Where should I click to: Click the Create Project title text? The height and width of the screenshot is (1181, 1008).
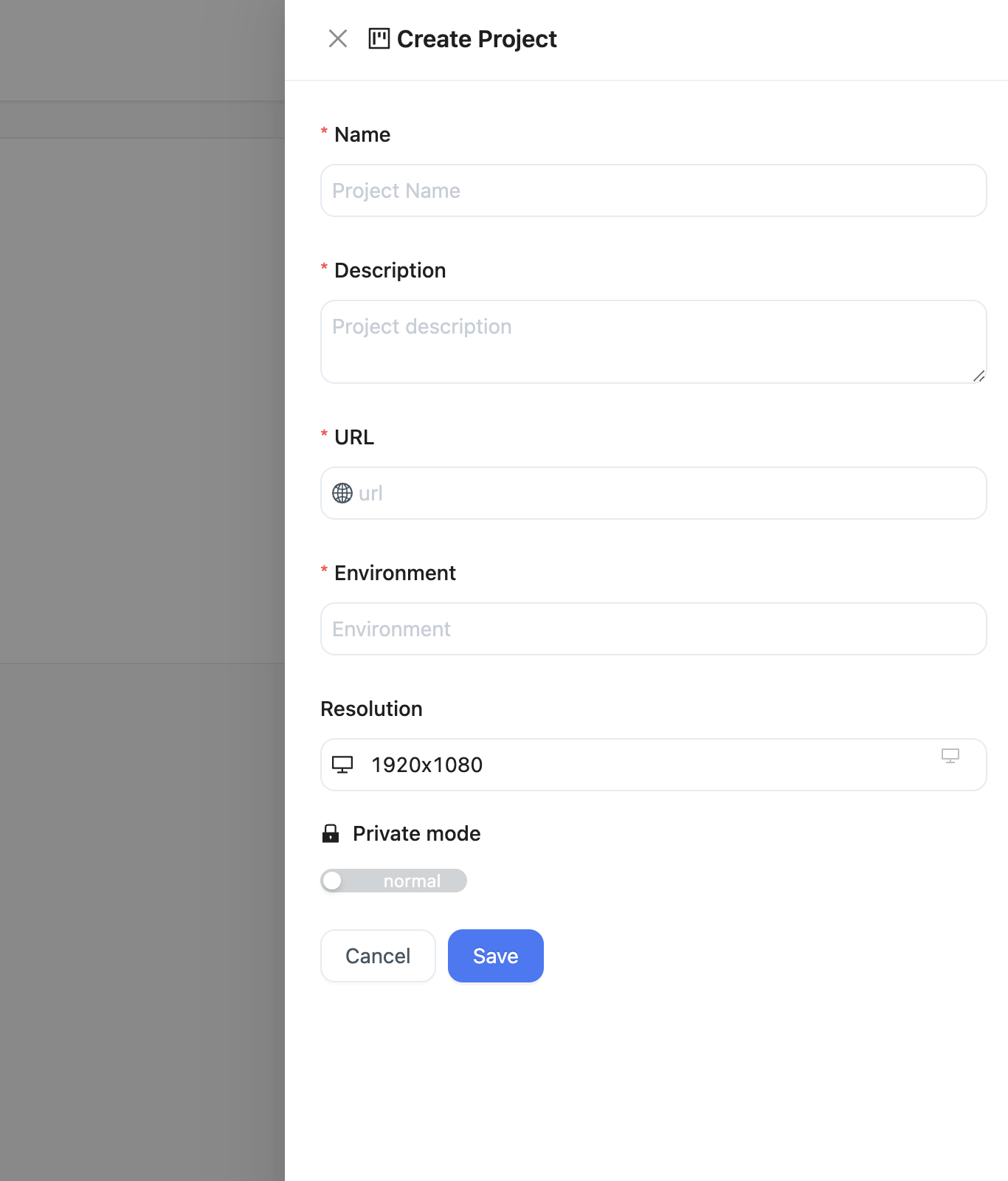(477, 38)
